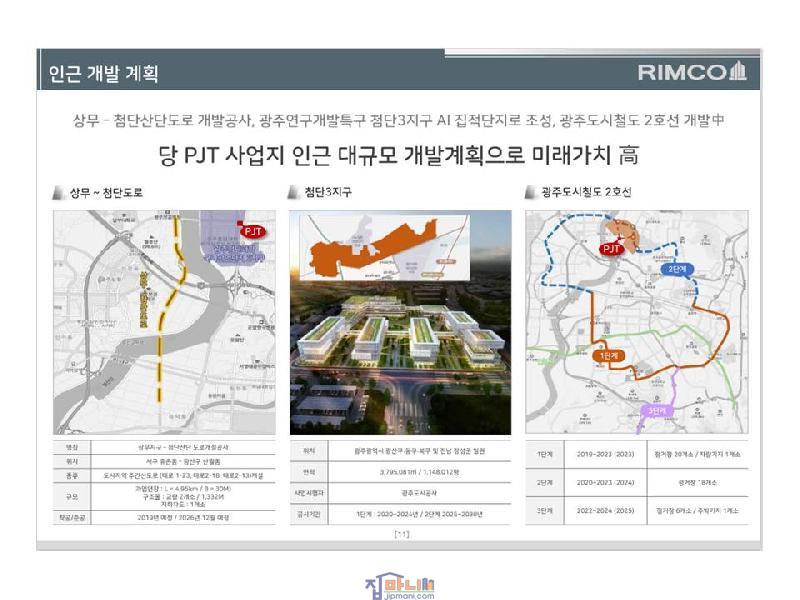The image size is (800, 600).
Task: Click the RIMCO building logo icon
Action: 738,71
